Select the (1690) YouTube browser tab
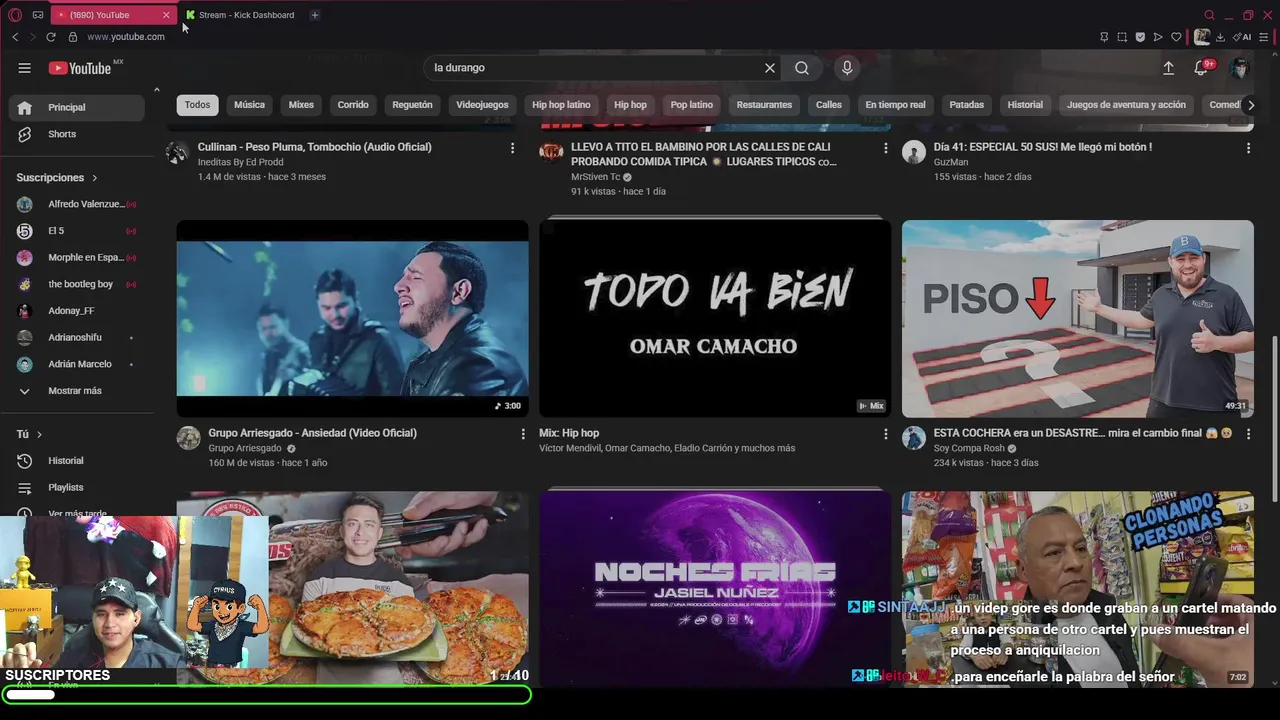 click(x=114, y=15)
